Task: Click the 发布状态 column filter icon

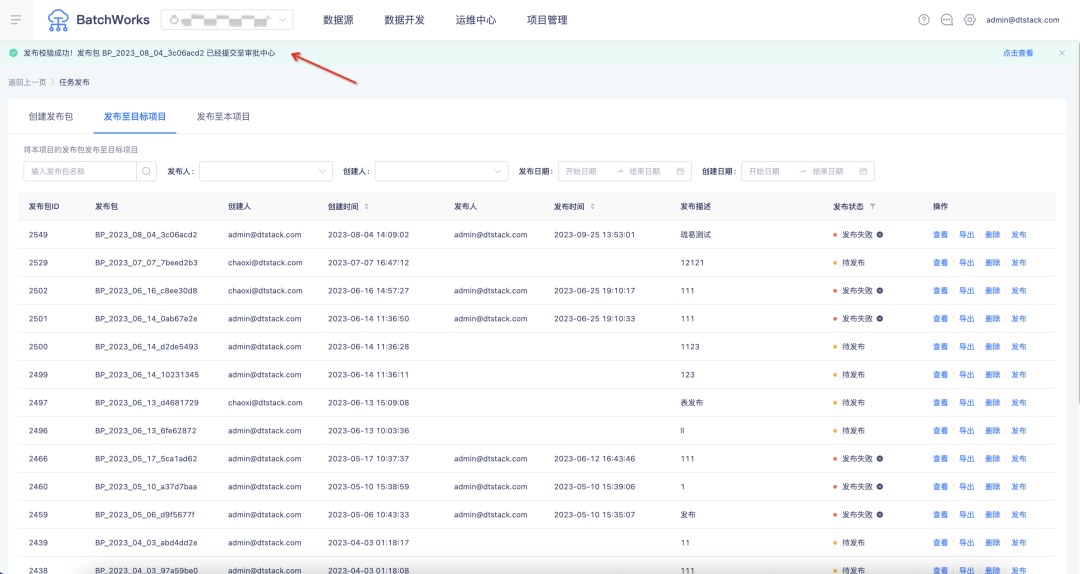Action: pyautogui.click(x=872, y=207)
